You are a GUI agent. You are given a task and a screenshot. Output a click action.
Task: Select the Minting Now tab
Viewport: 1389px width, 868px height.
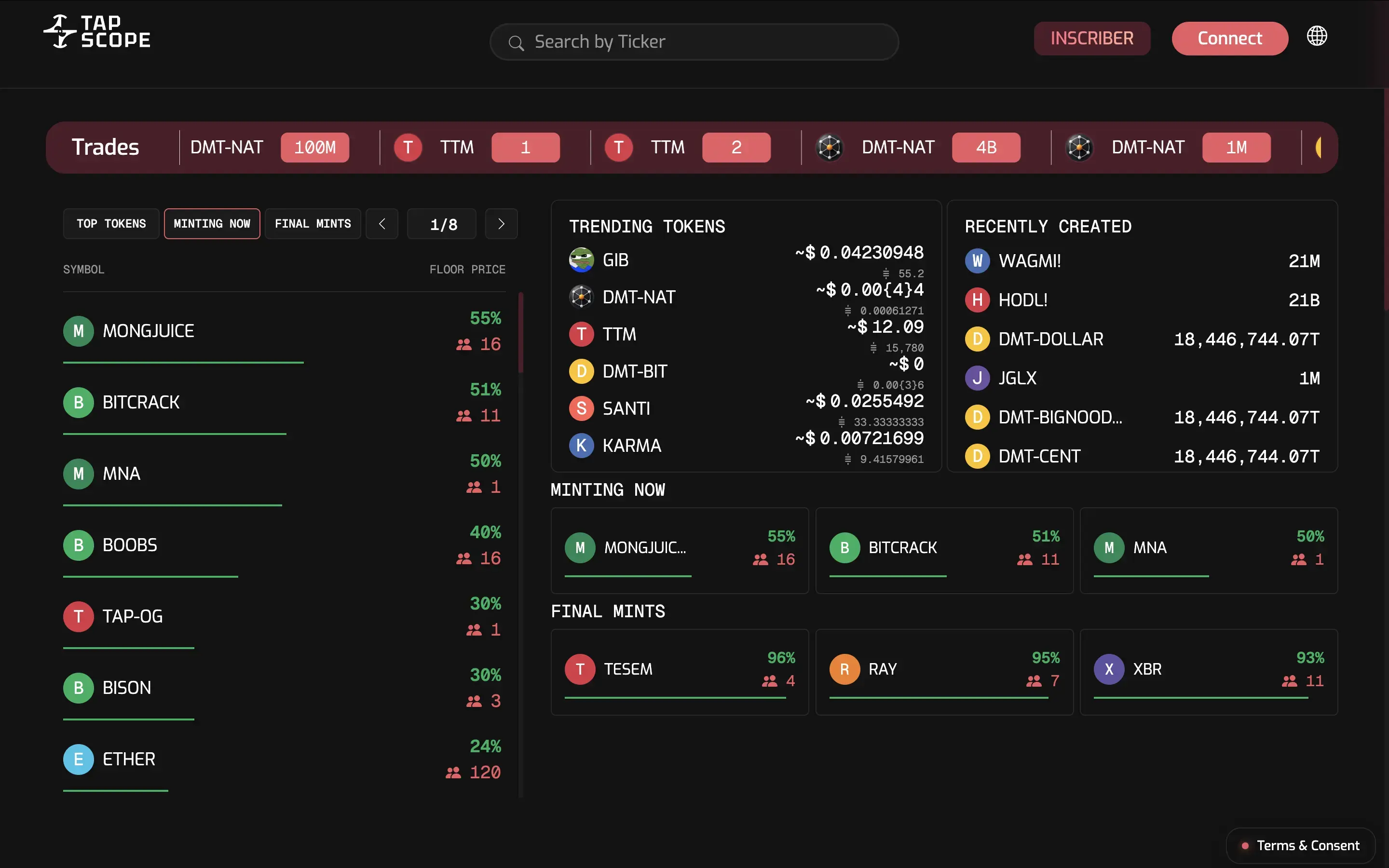tap(212, 224)
